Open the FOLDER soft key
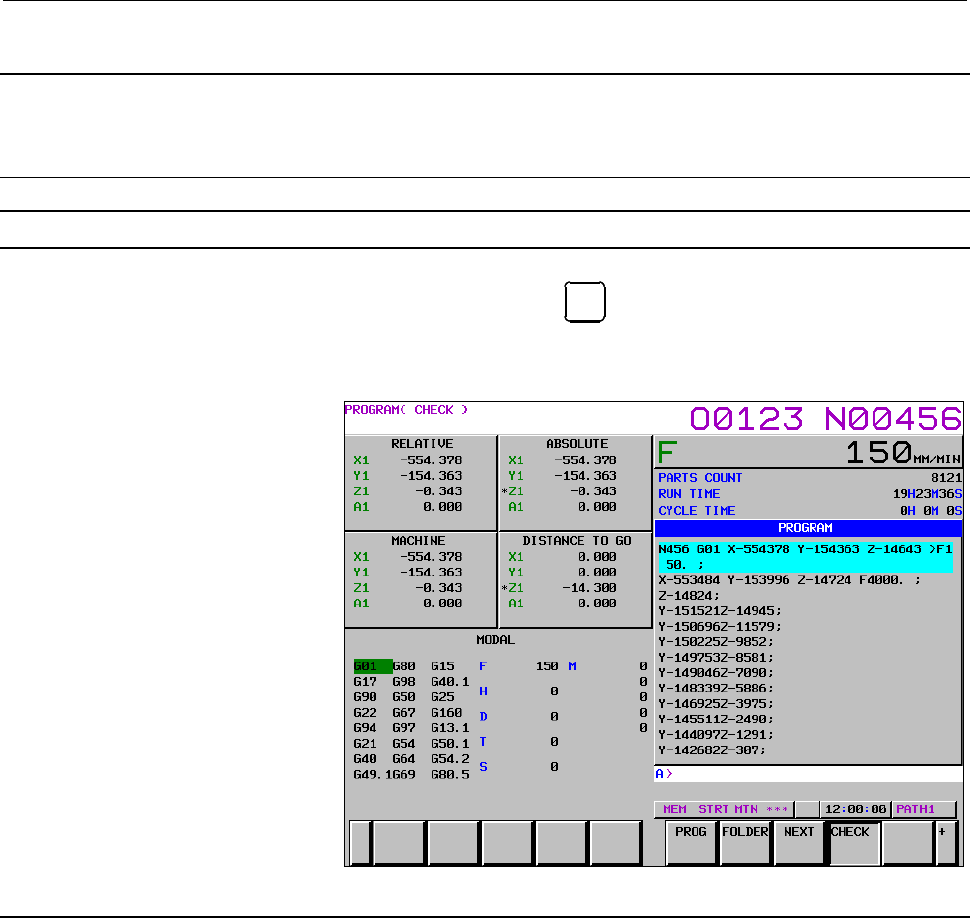The width and height of the screenshot is (970, 918). tap(745, 843)
